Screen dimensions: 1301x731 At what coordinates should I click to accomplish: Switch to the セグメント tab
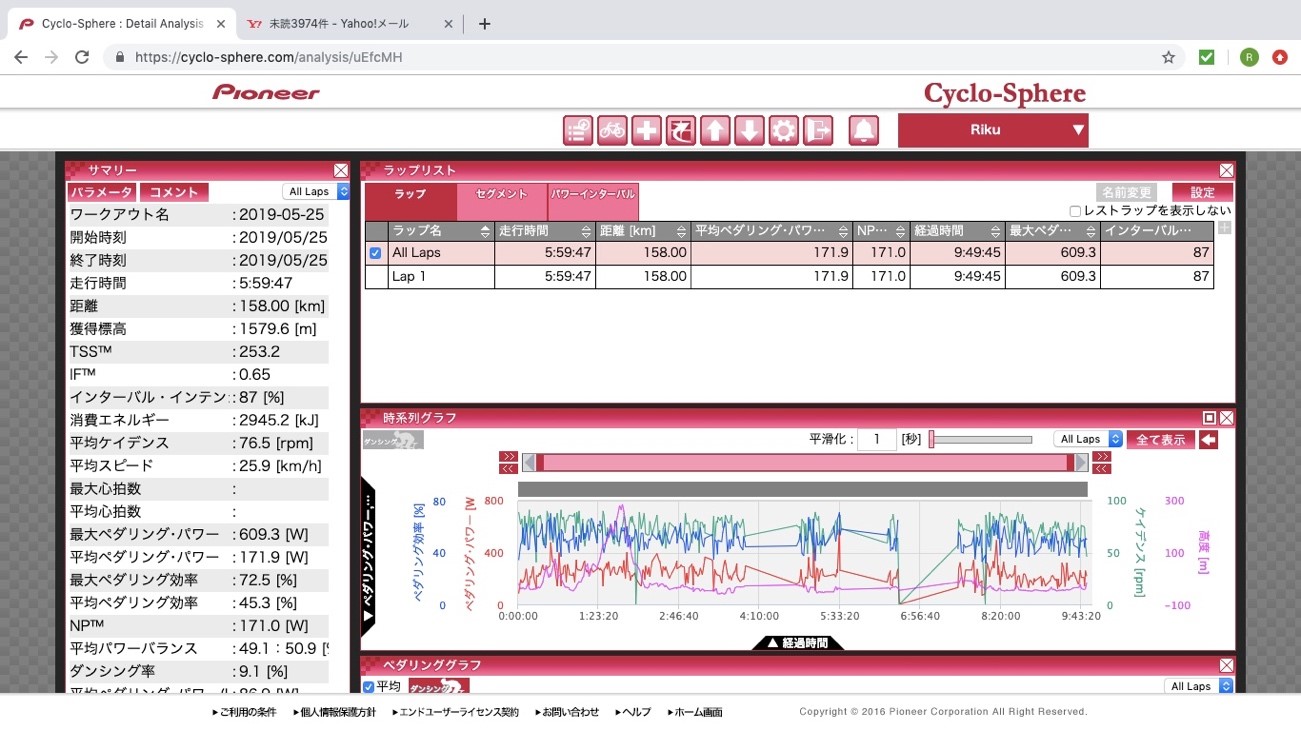point(502,194)
